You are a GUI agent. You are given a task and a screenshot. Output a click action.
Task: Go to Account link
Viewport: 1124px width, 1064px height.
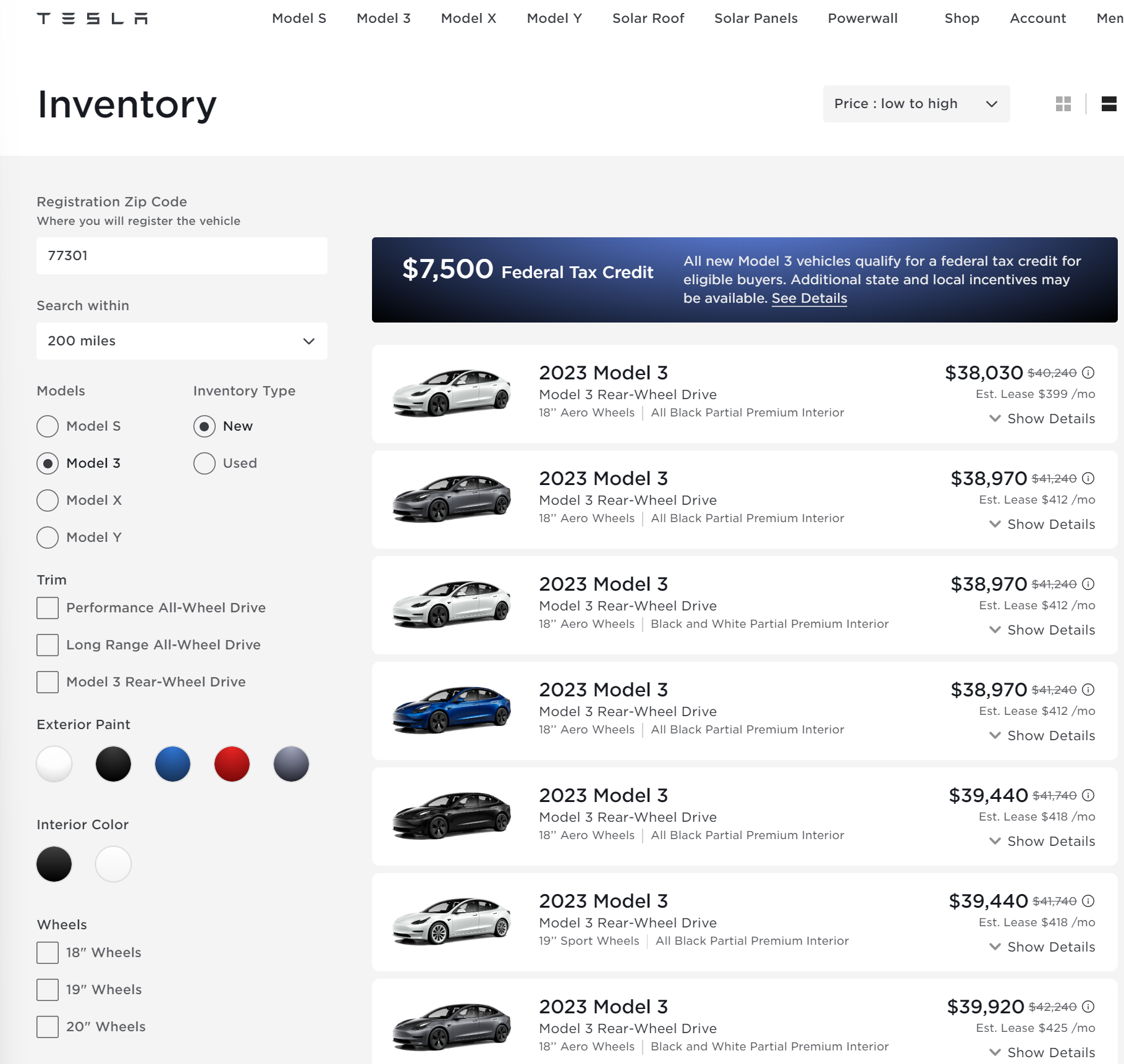(x=1037, y=19)
